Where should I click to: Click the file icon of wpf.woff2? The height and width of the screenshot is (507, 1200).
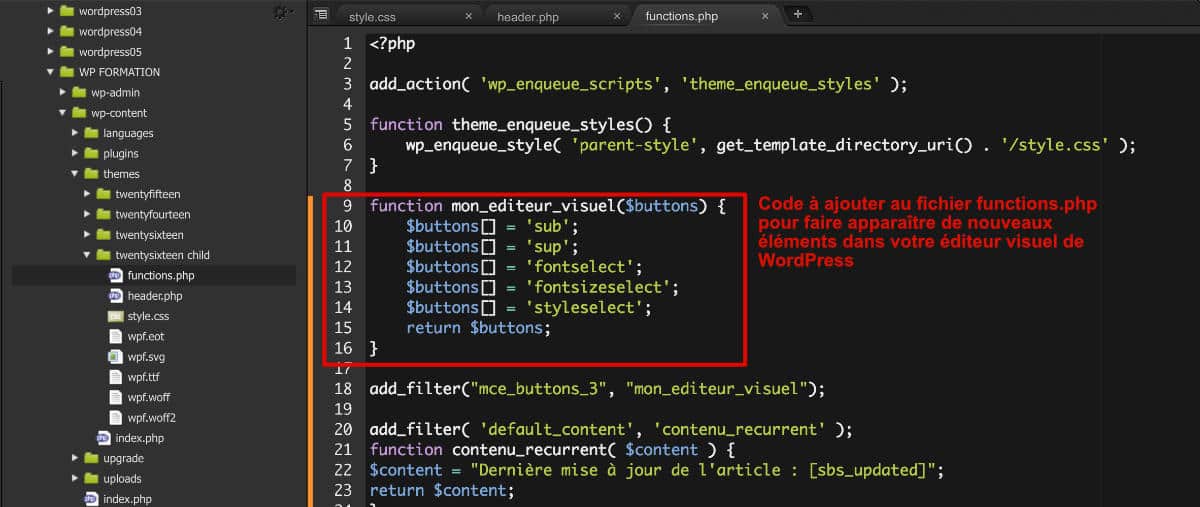[x=115, y=418]
